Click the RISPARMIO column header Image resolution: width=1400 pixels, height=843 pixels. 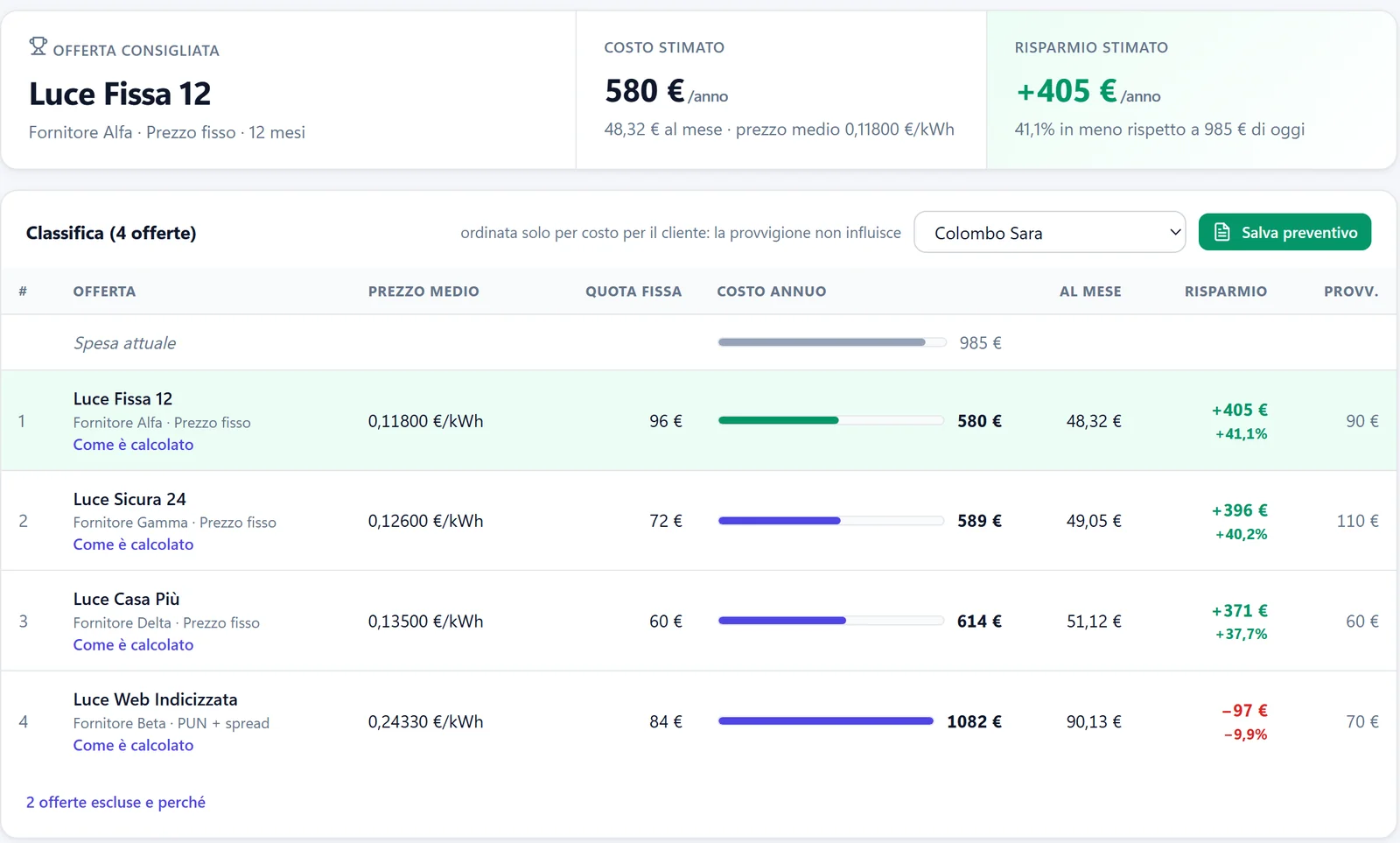point(1226,292)
